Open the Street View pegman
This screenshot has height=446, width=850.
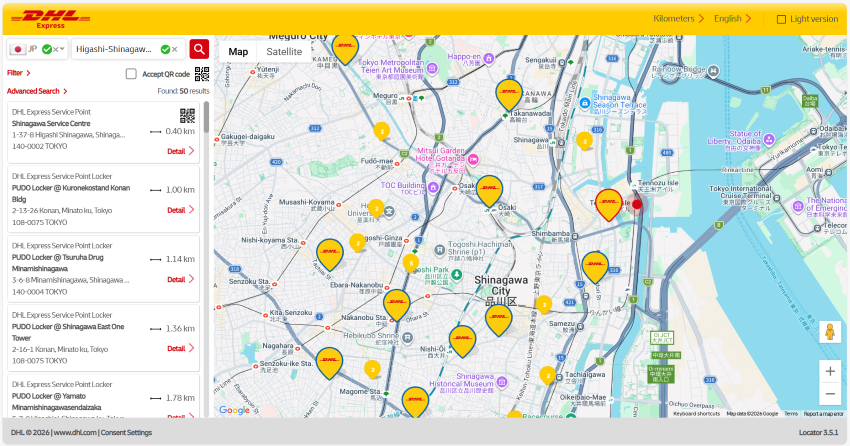(x=830, y=332)
